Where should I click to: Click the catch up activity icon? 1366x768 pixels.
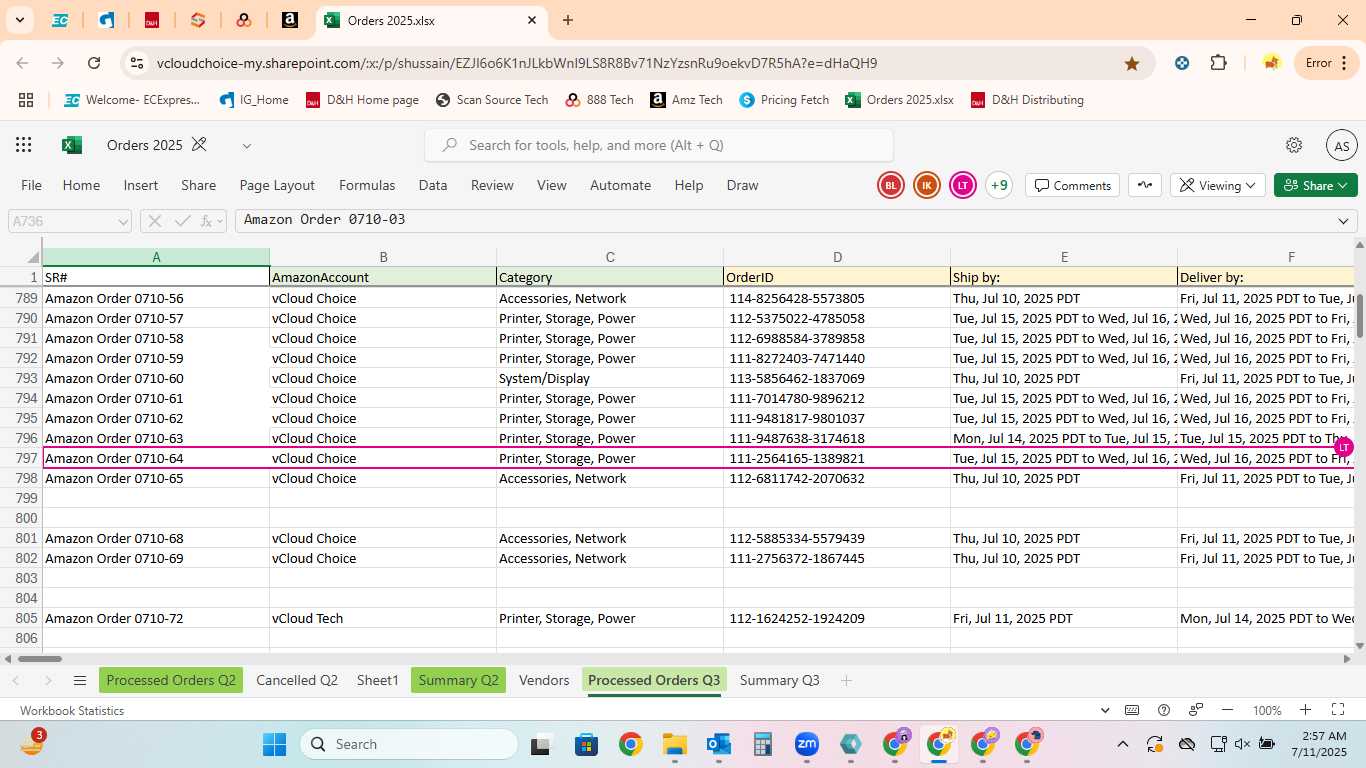click(1145, 185)
